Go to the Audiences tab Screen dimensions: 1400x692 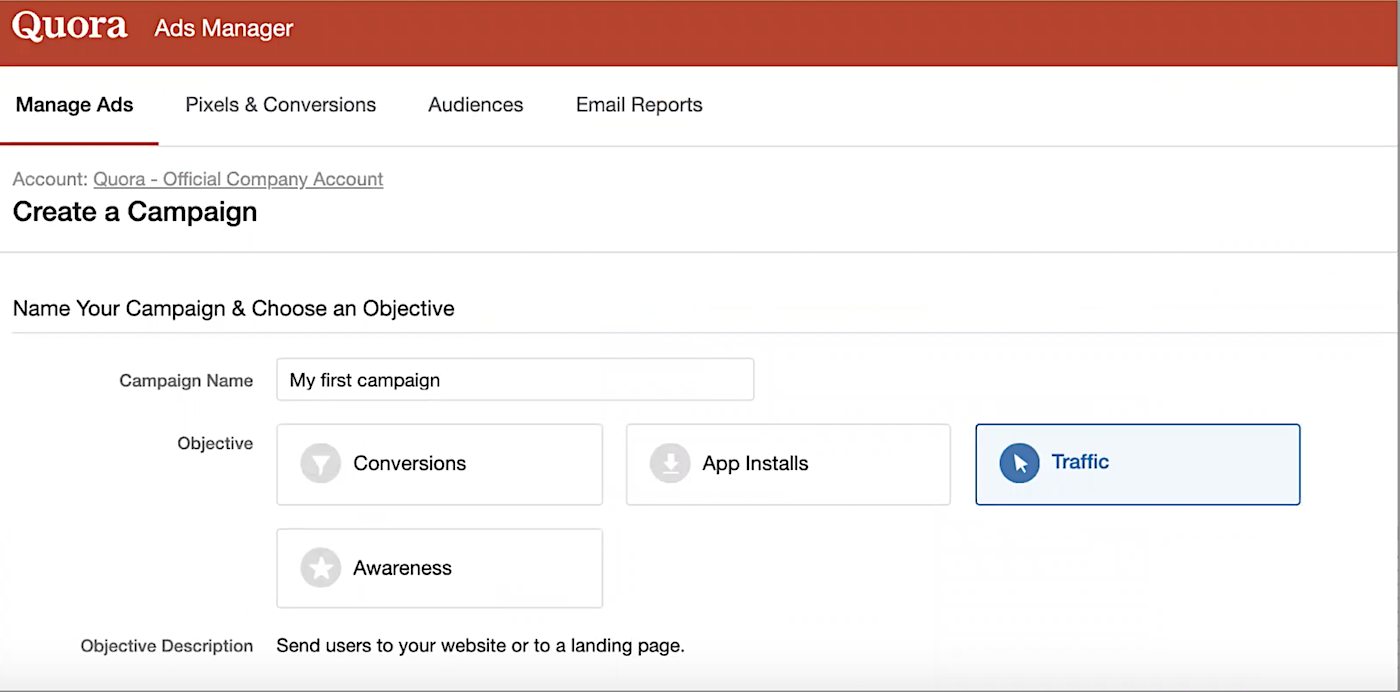tap(476, 105)
